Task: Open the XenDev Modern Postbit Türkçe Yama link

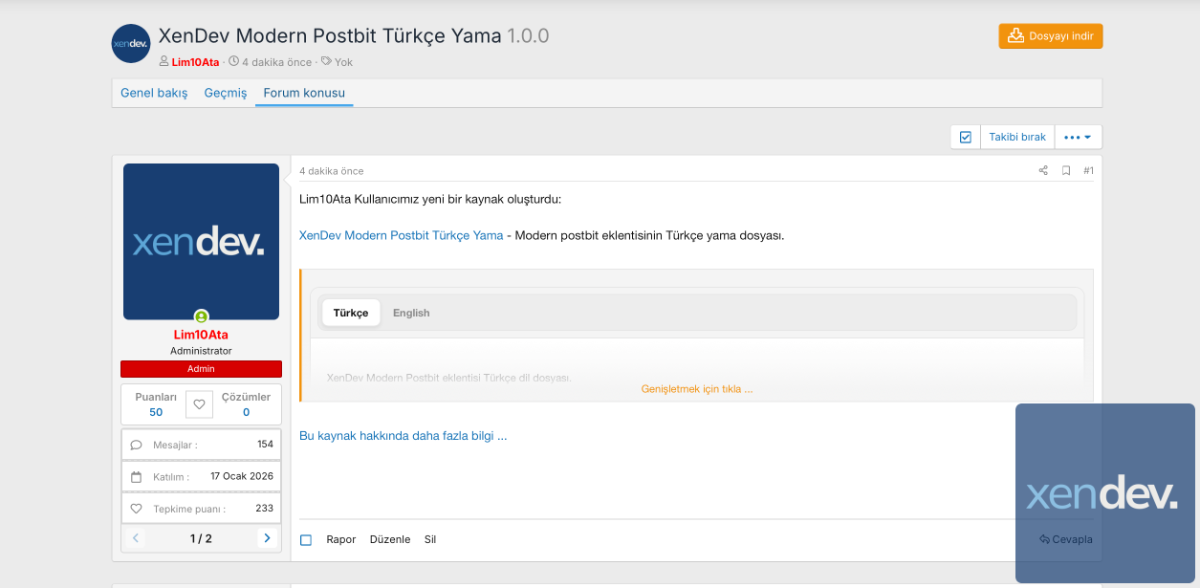Action: (401, 236)
